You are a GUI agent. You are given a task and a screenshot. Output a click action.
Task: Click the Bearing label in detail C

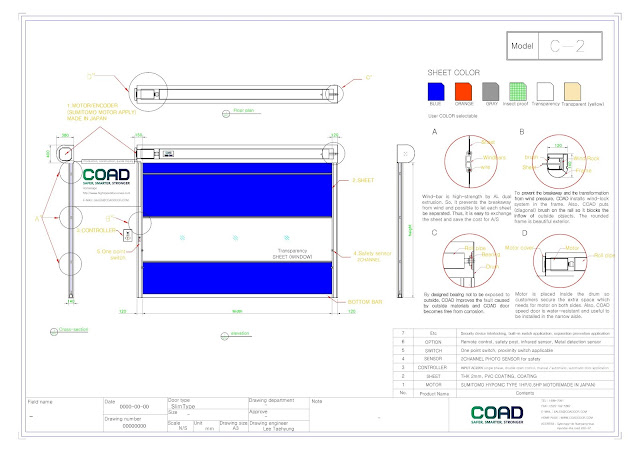click(491, 254)
